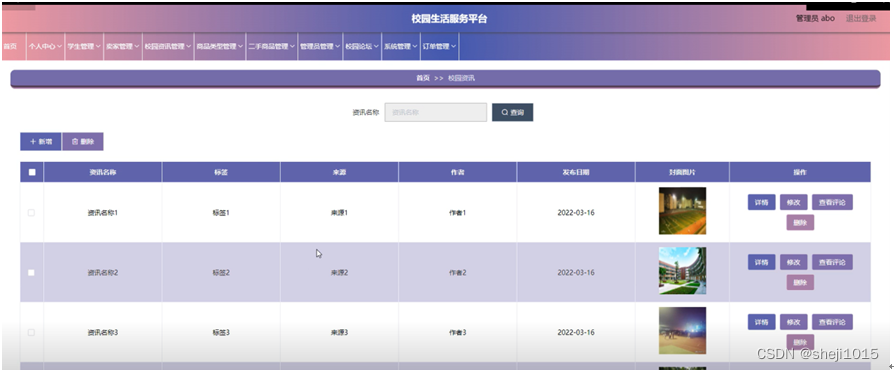Click the 来源1 cell
Image resolution: width=894 pixels, height=371 pixels.
tap(339, 213)
